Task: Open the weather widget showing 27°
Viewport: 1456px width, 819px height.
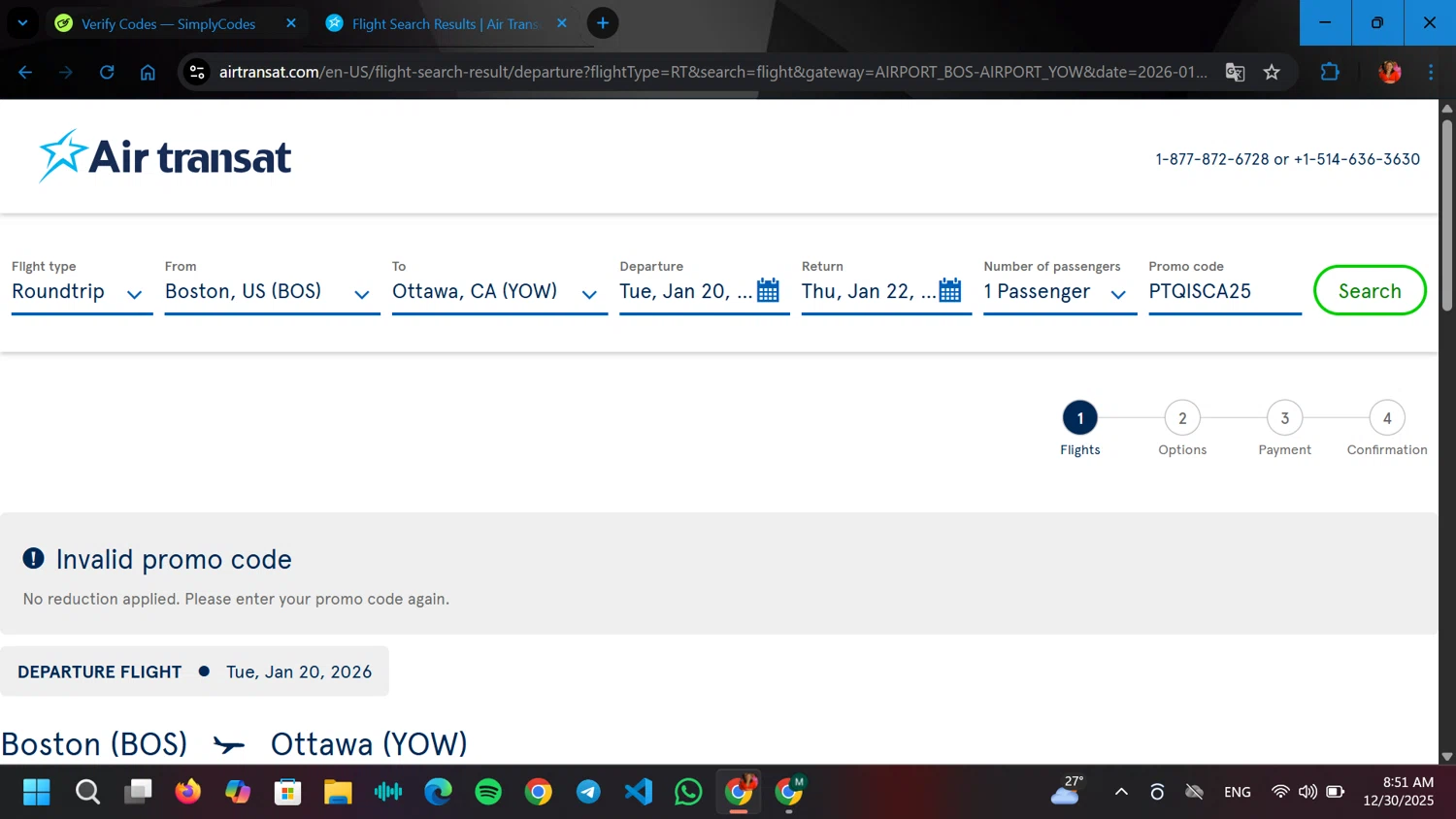Action: pyautogui.click(x=1068, y=791)
